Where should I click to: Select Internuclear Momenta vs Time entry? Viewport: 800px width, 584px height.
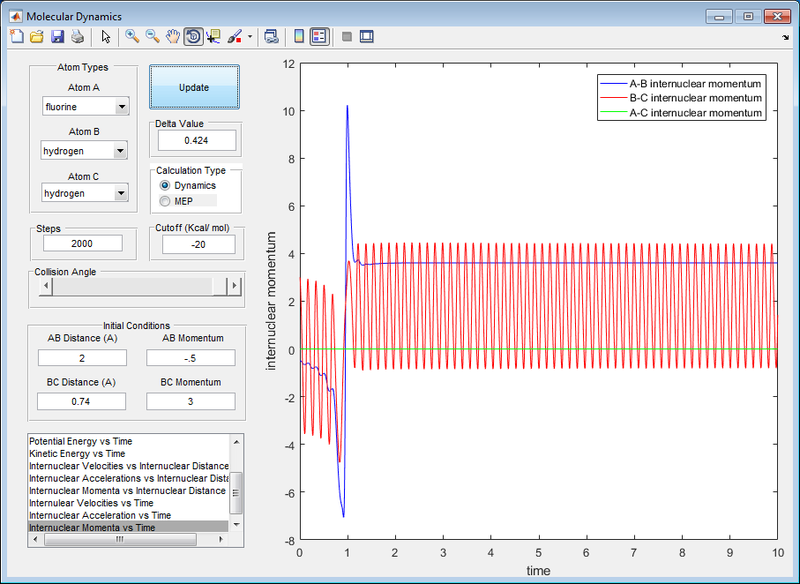coord(128,527)
